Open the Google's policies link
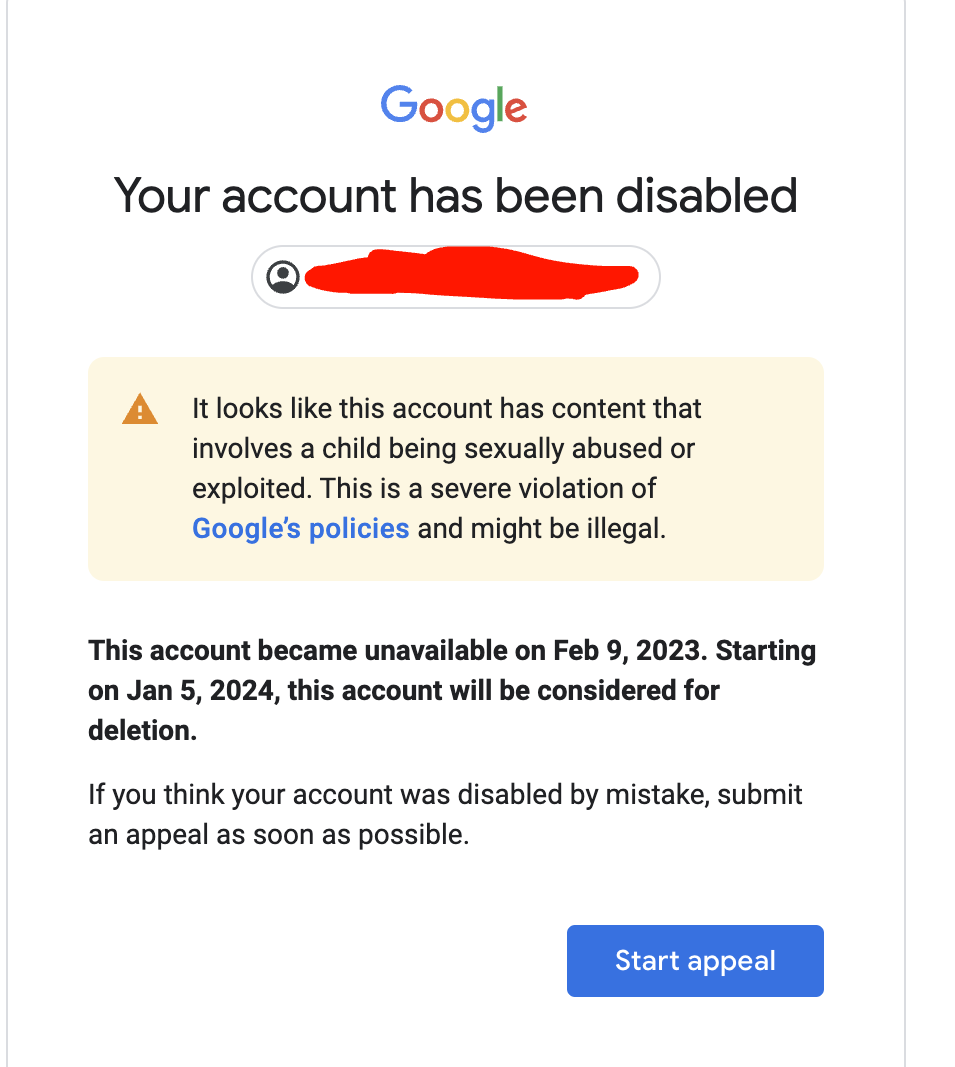This screenshot has height=1067, width=955. 300,529
